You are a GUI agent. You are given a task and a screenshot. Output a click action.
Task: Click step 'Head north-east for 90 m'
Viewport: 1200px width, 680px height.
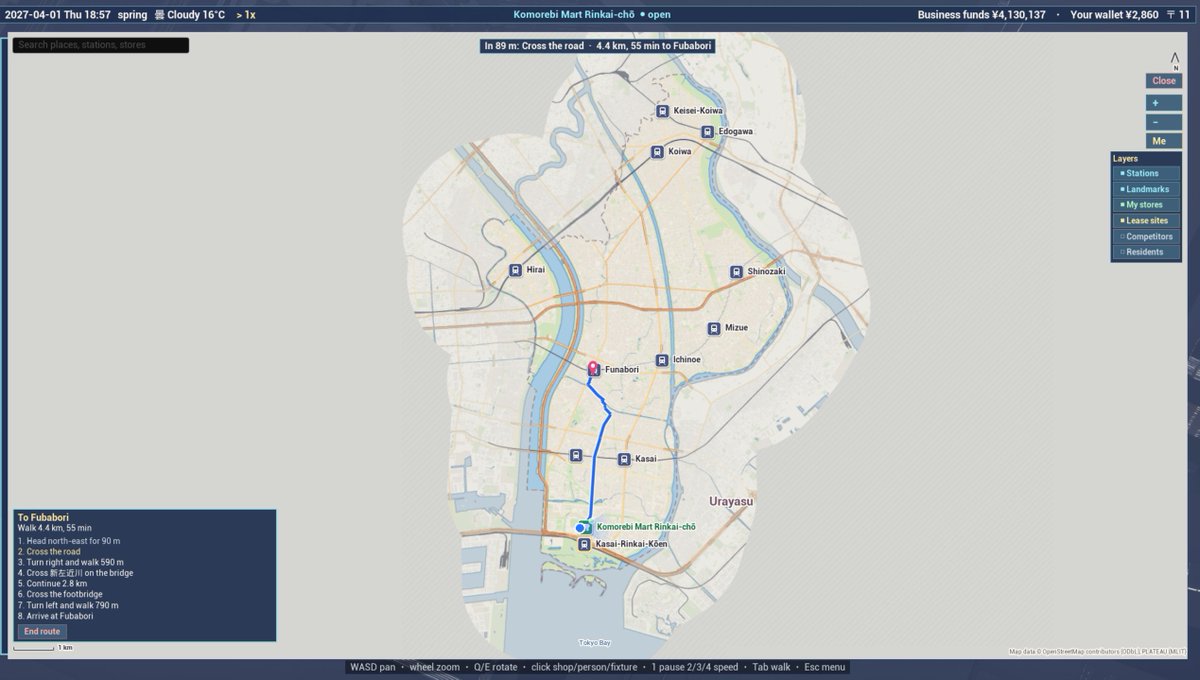(69, 541)
